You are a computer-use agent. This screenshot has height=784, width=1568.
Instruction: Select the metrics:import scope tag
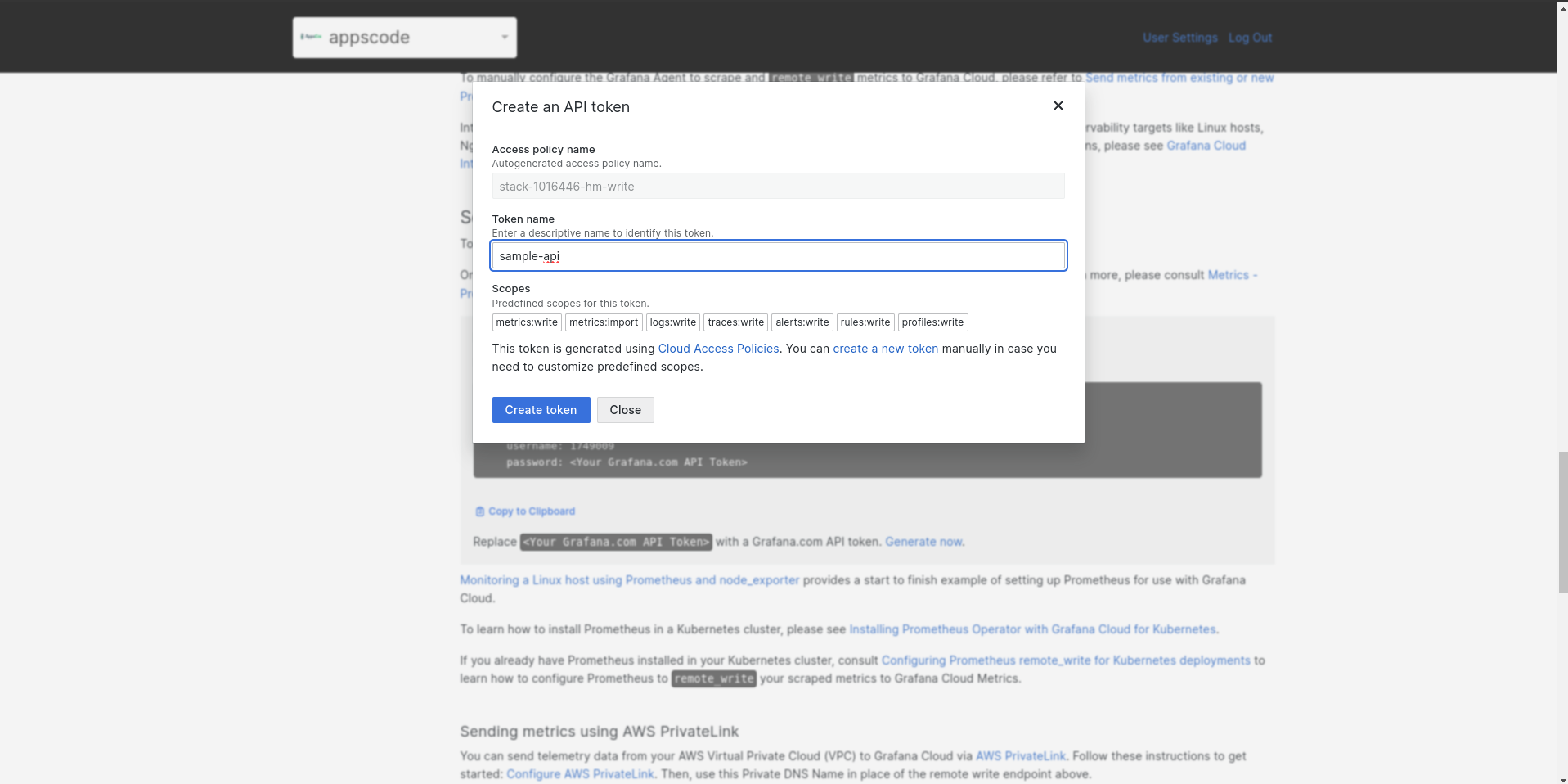click(604, 322)
